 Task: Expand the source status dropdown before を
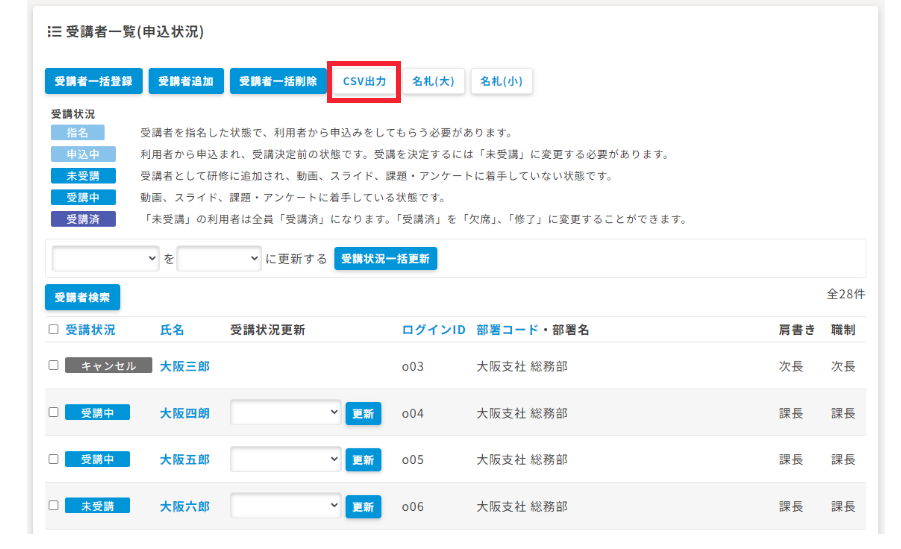point(105,259)
